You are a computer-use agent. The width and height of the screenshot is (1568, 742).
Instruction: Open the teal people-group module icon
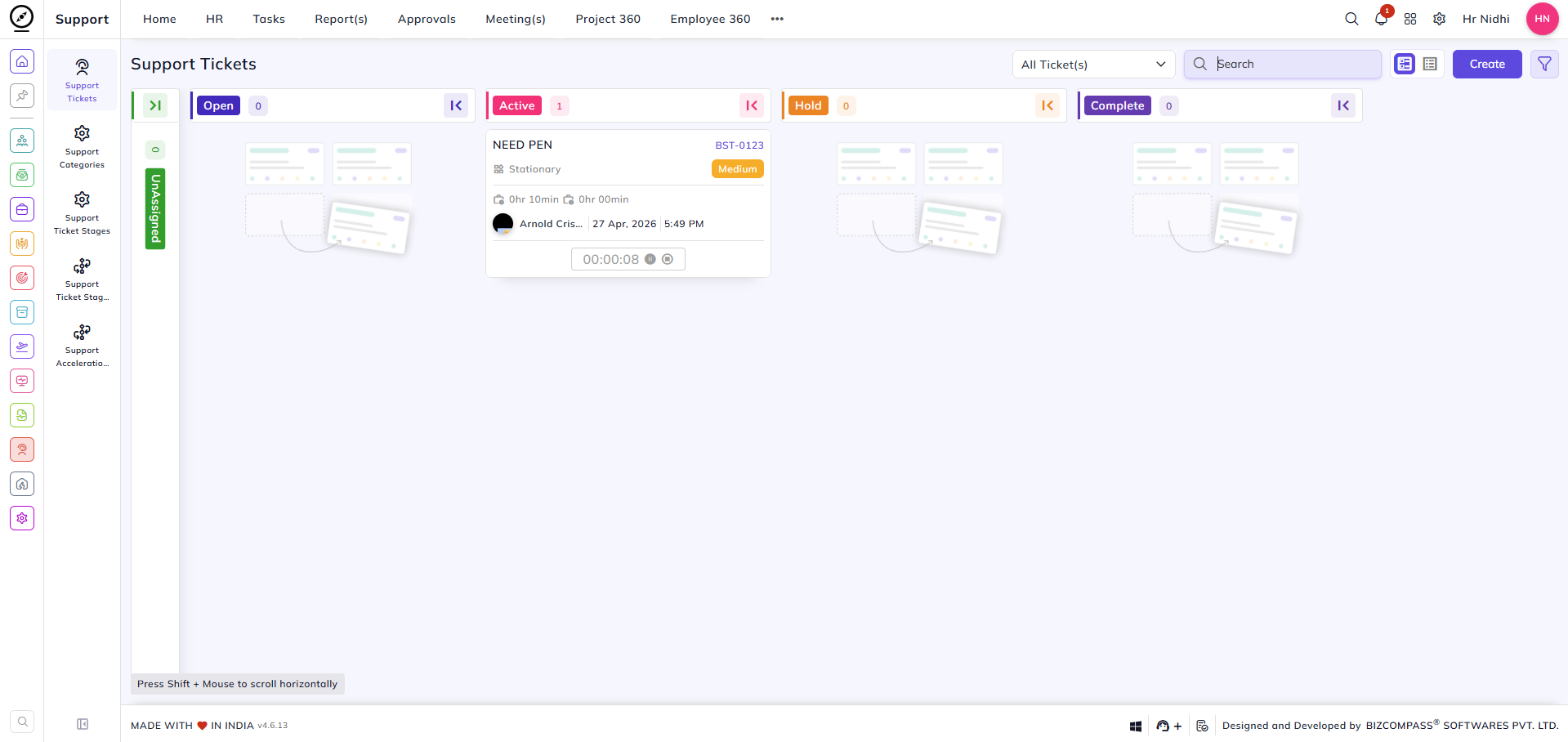click(x=22, y=141)
